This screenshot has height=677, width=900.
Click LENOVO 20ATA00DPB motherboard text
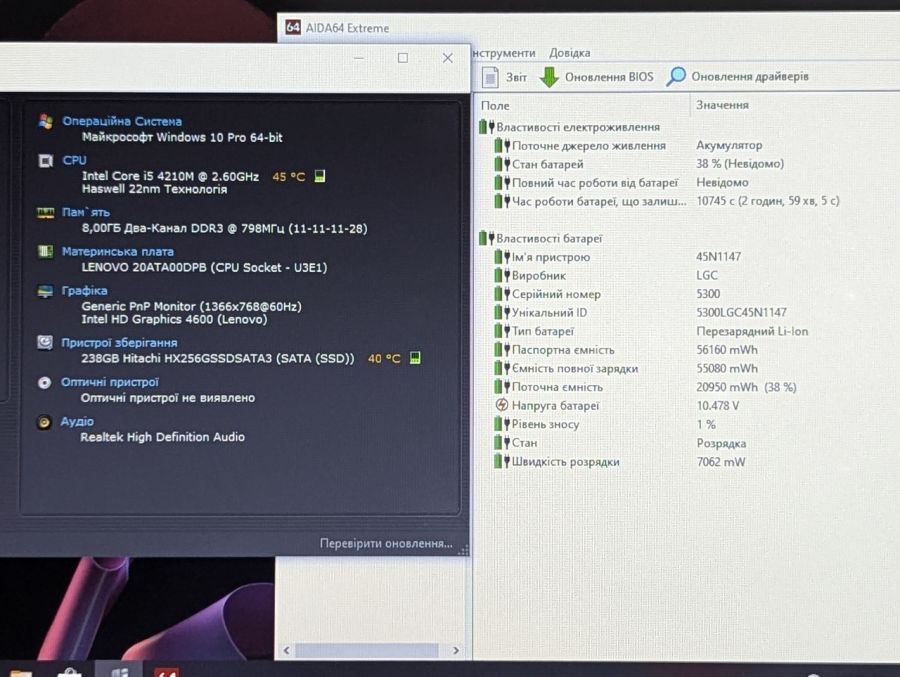click(204, 268)
